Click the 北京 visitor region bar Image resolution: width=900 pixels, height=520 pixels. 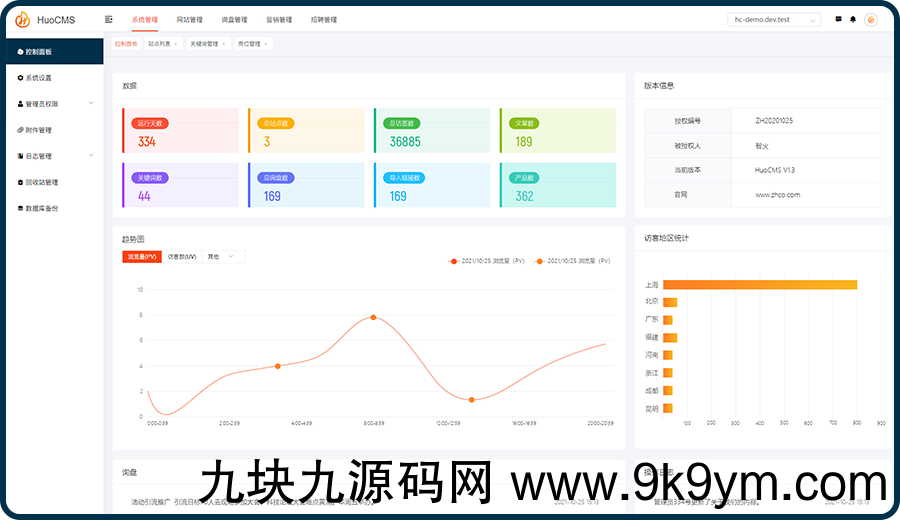pyautogui.click(x=670, y=302)
